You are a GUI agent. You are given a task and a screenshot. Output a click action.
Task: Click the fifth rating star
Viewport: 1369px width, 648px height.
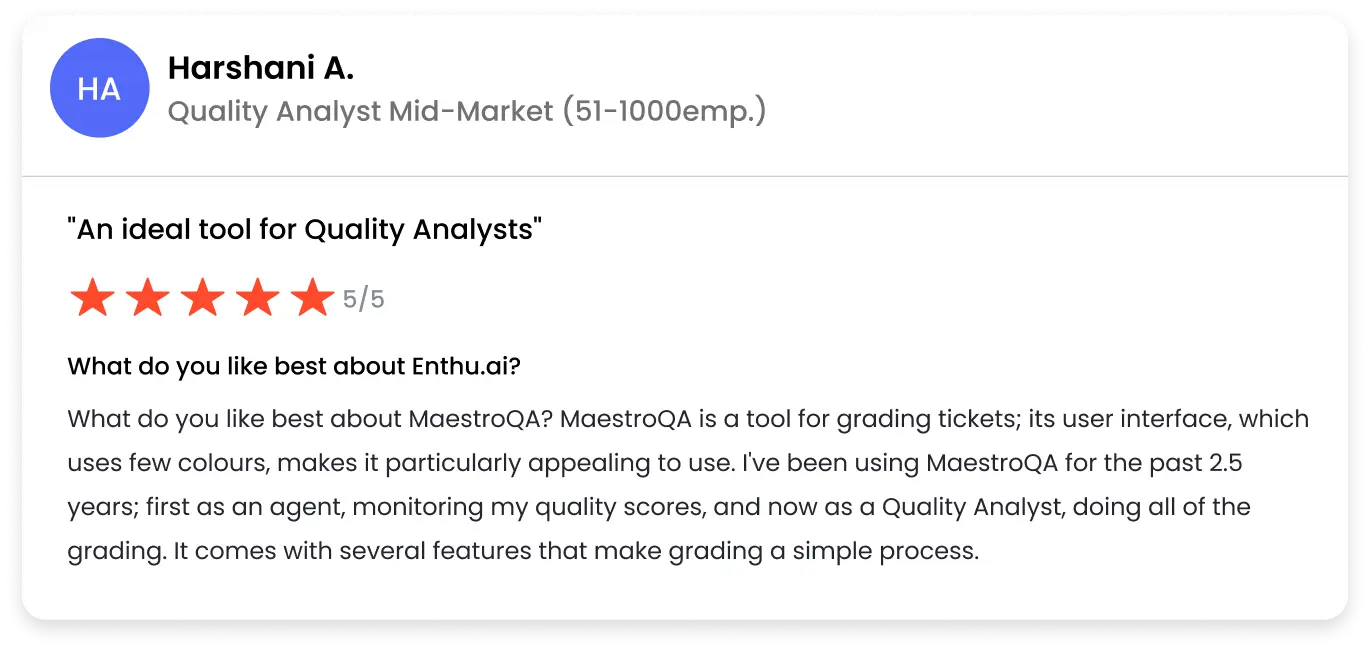(312, 298)
